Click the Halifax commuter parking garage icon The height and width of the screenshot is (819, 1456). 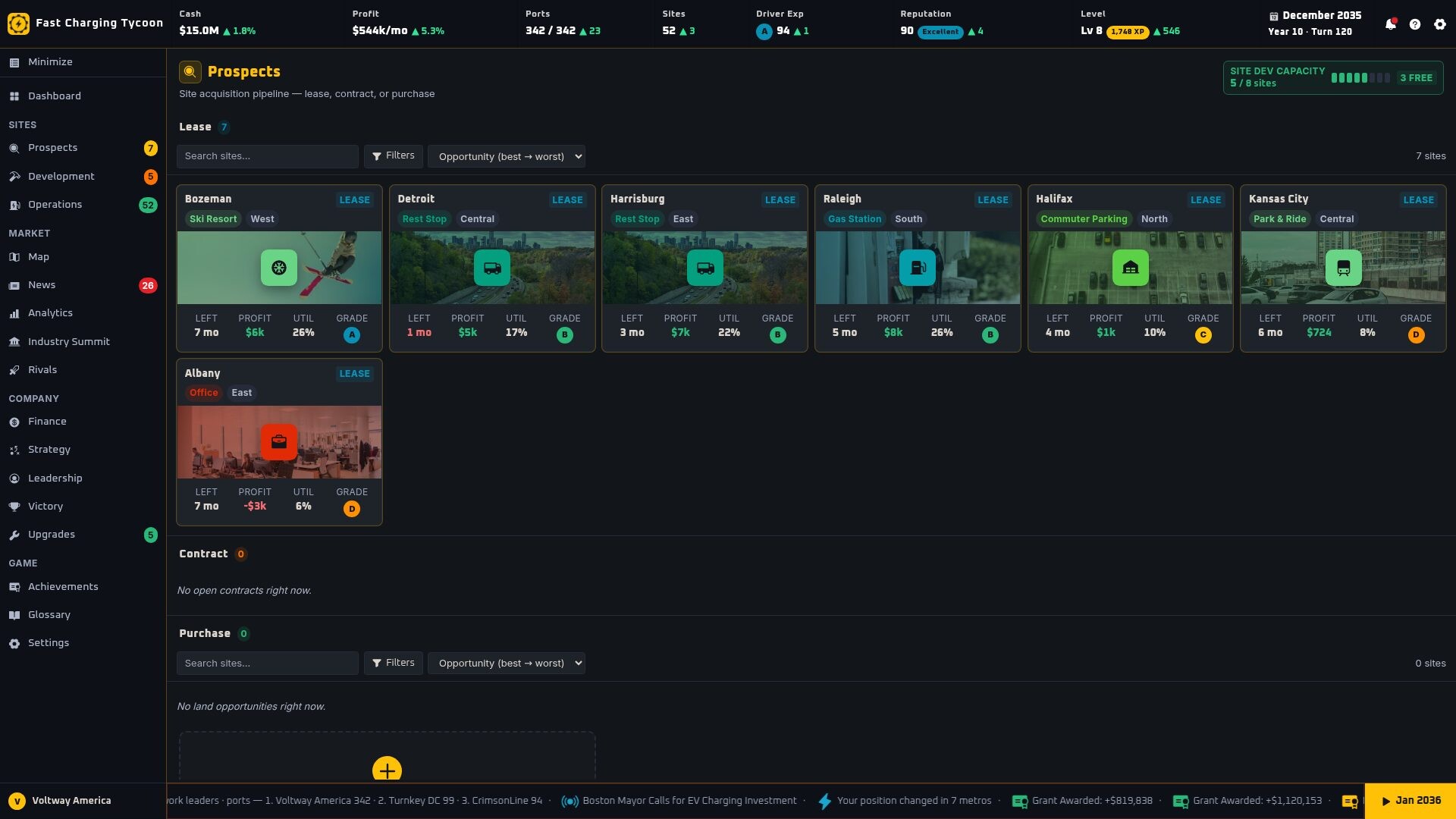1130,268
